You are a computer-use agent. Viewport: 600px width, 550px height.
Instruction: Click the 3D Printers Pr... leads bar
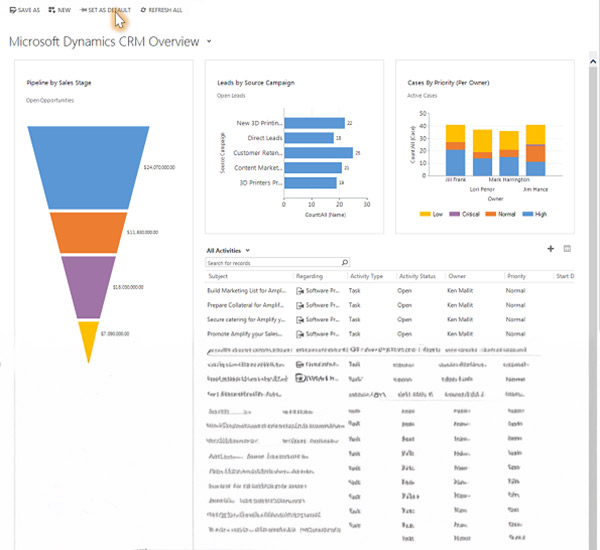310,183
